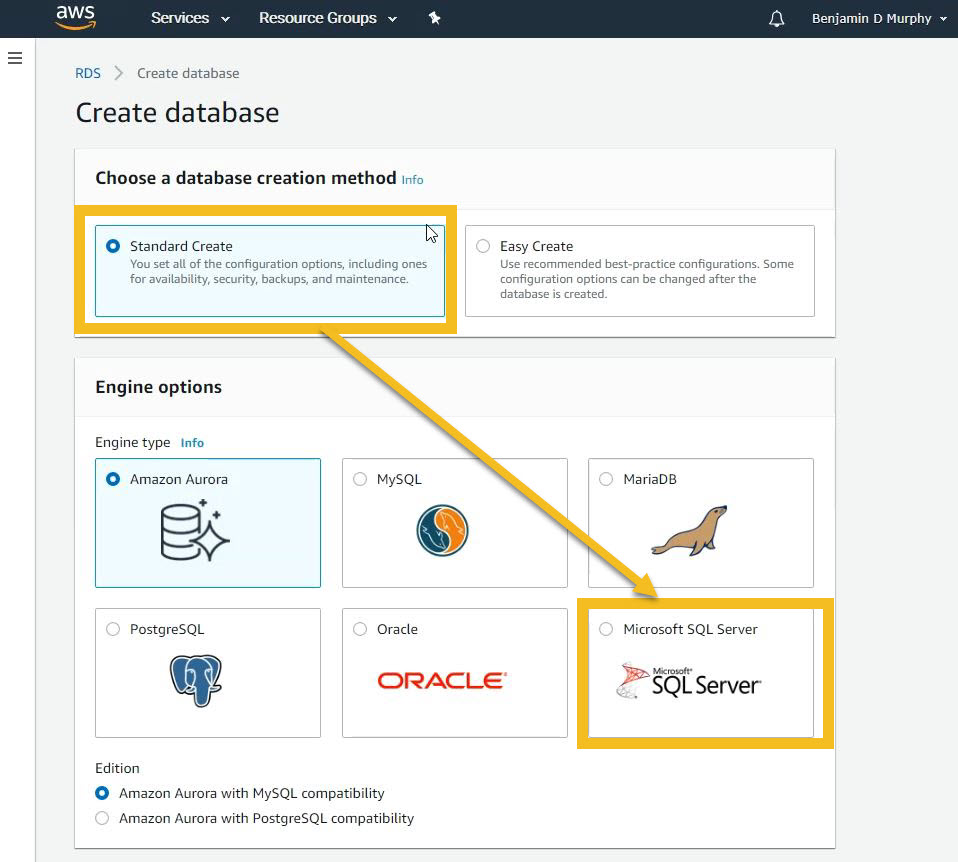
Task: Open the Benjamin D Murphy account menu
Action: pyautogui.click(x=879, y=18)
